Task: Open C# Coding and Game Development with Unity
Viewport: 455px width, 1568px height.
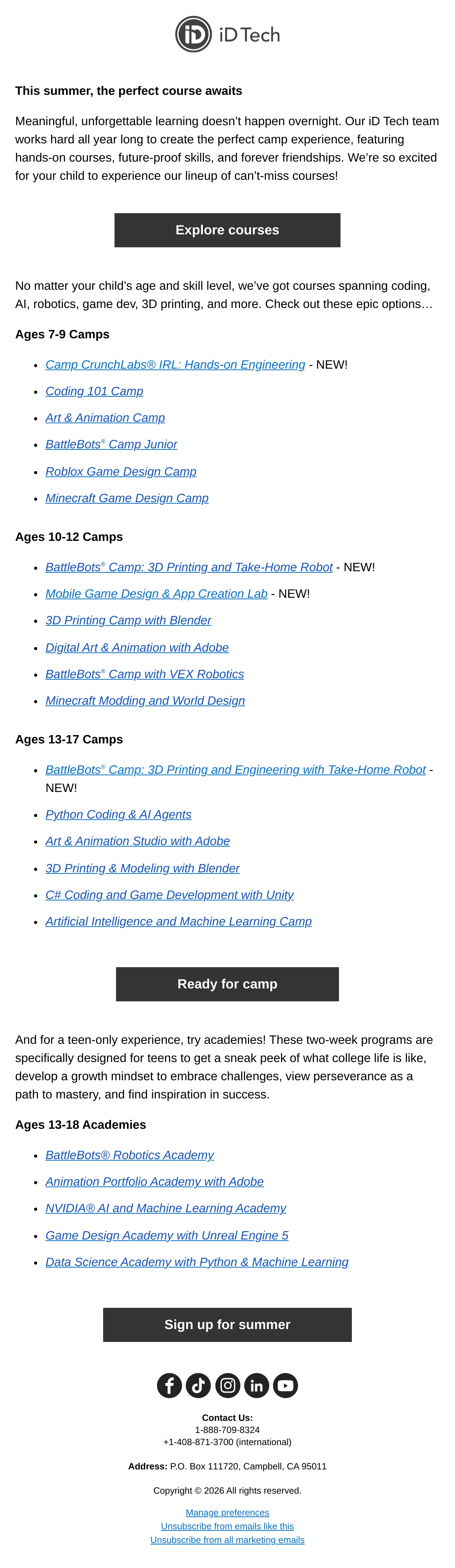Action: [x=170, y=895]
